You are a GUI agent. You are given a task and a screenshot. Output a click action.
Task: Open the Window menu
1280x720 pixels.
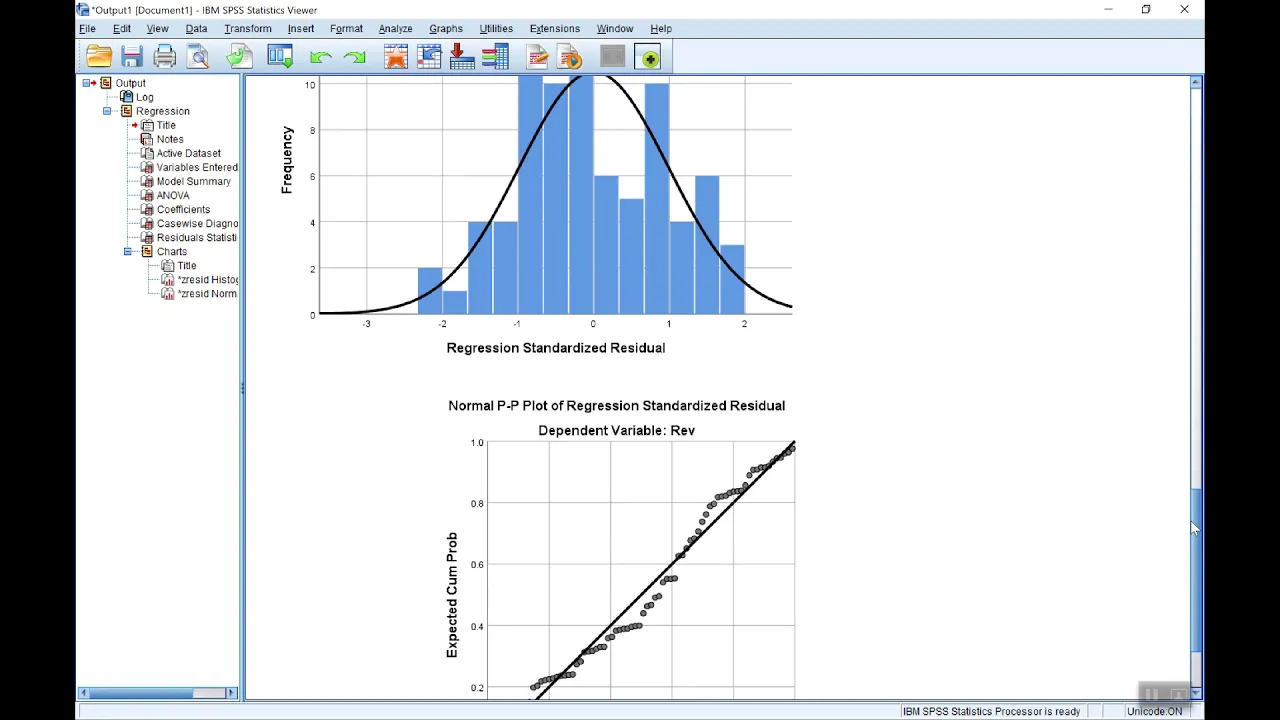coord(615,29)
